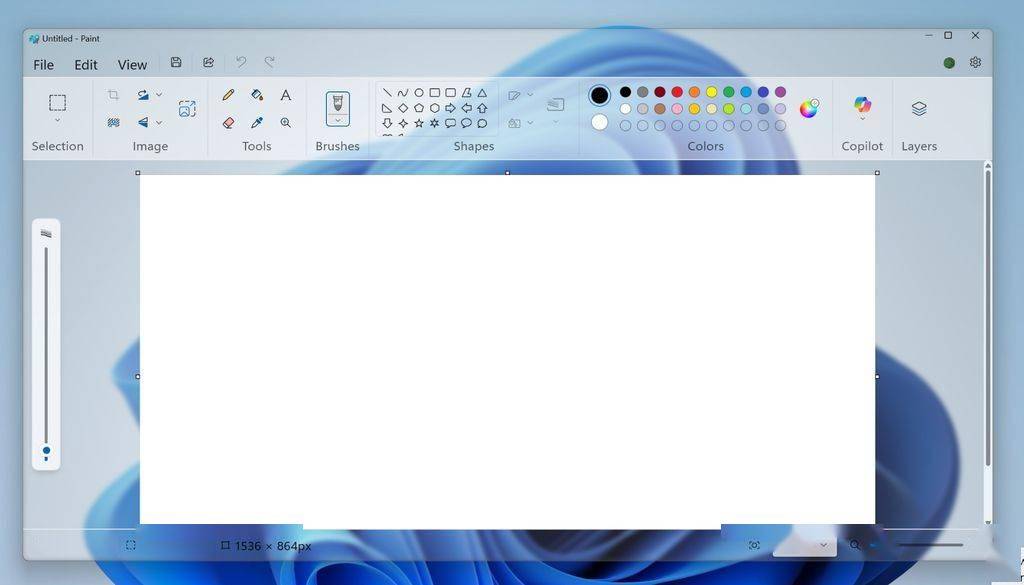Select the Pencil tool
Viewport: 1024px width, 585px height.
(x=227, y=95)
